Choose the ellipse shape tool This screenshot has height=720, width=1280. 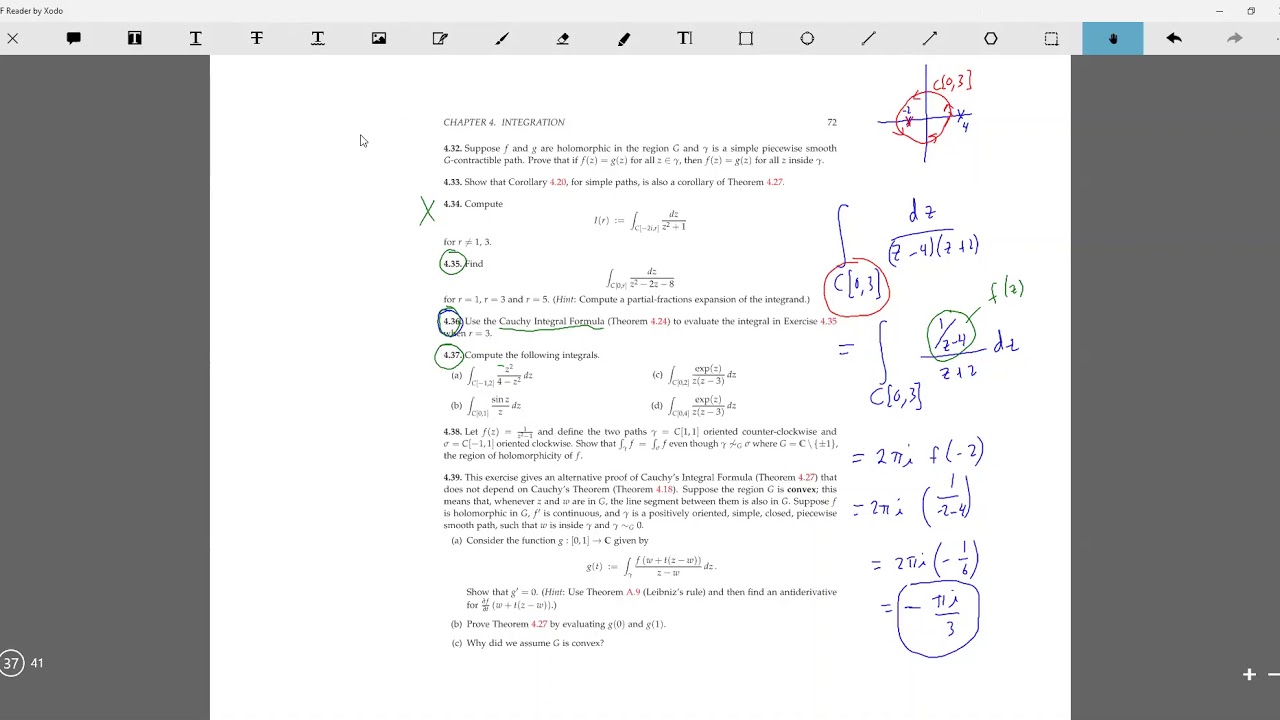[807, 38]
